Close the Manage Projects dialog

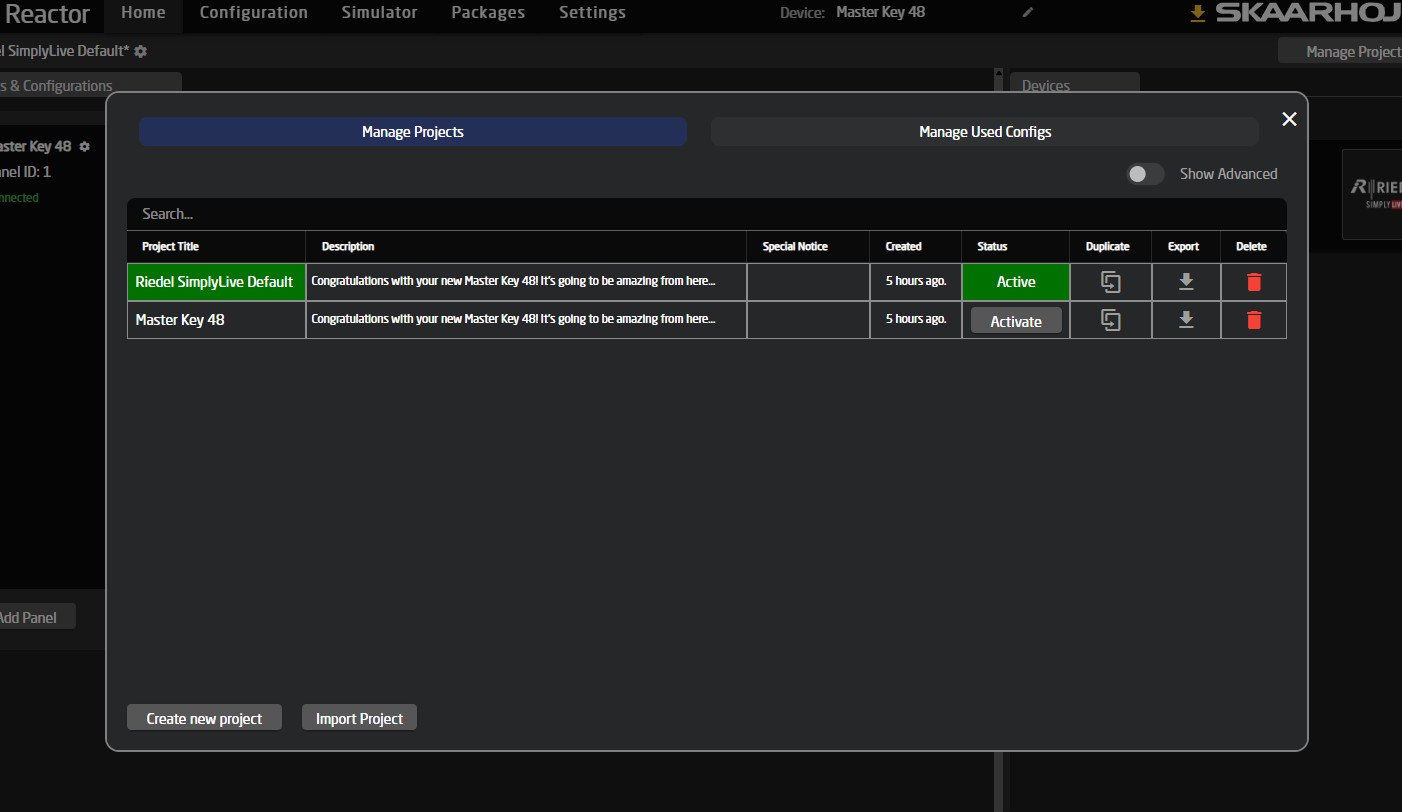click(x=1289, y=119)
